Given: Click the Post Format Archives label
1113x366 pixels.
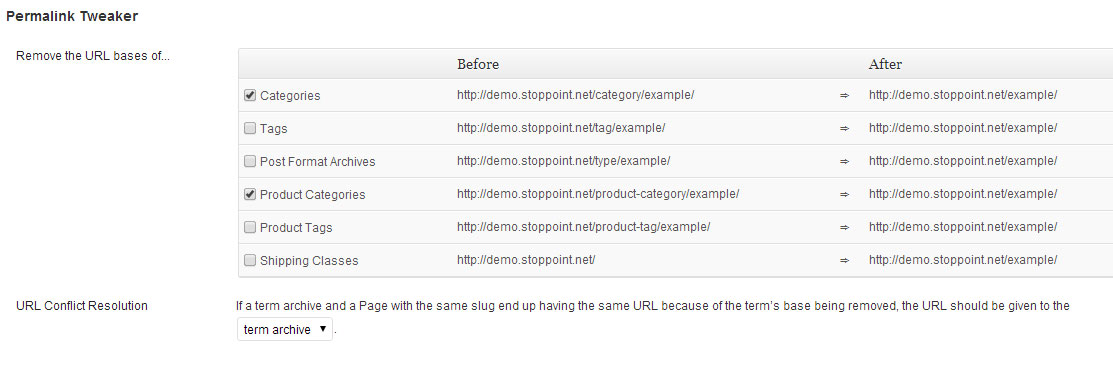Looking at the screenshot, I should (x=317, y=162).
